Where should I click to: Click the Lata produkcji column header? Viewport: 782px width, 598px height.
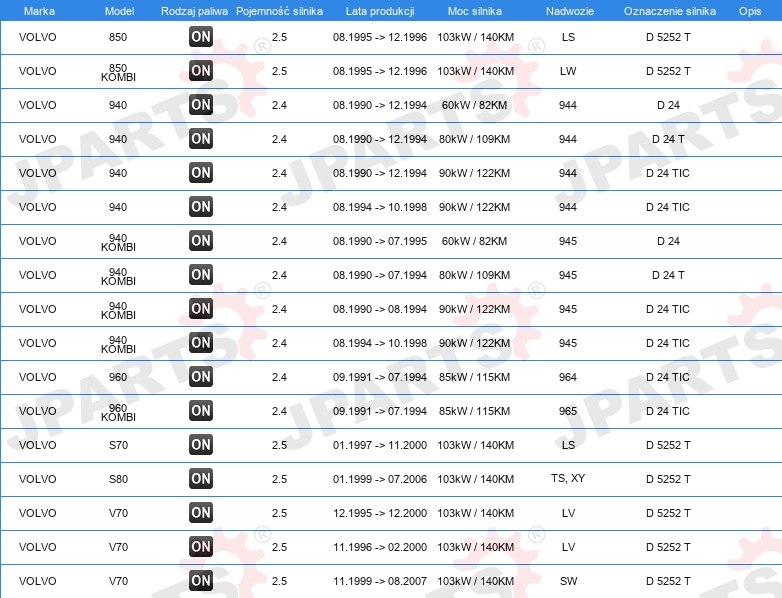pos(380,11)
